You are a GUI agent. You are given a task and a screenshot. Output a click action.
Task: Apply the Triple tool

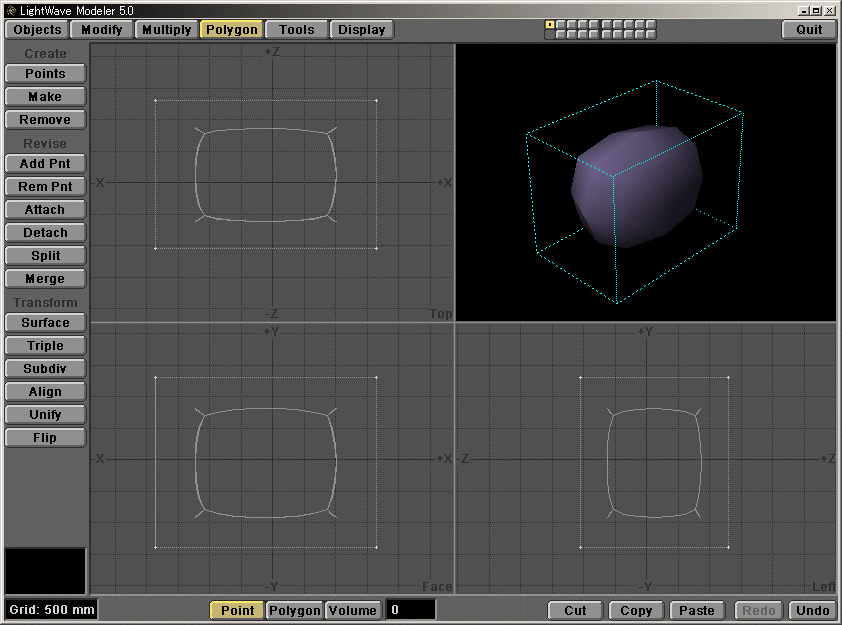44,345
